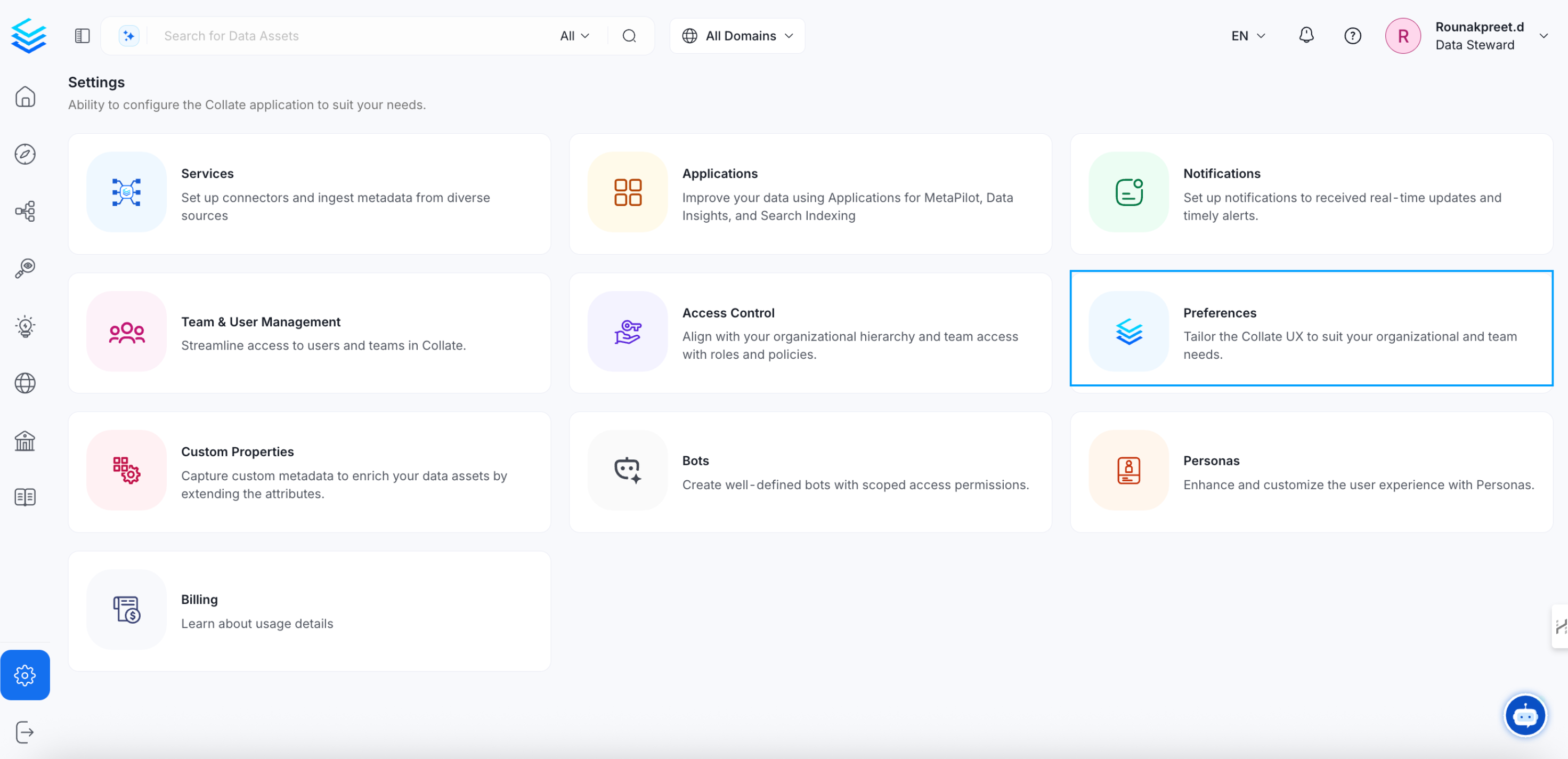1568x759 pixels.
Task: Open the Explore compass icon
Action: click(x=25, y=154)
